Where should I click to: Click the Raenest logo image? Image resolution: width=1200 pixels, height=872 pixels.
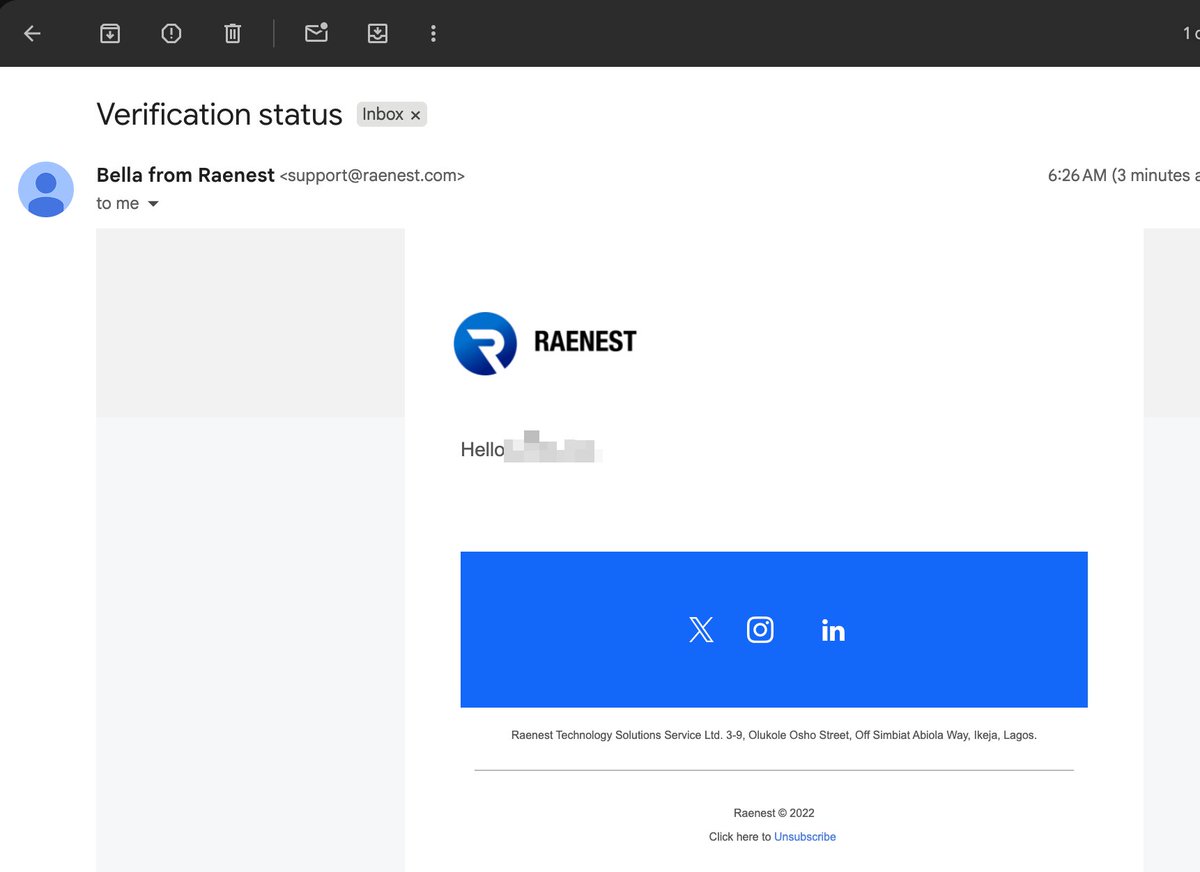coord(545,343)
